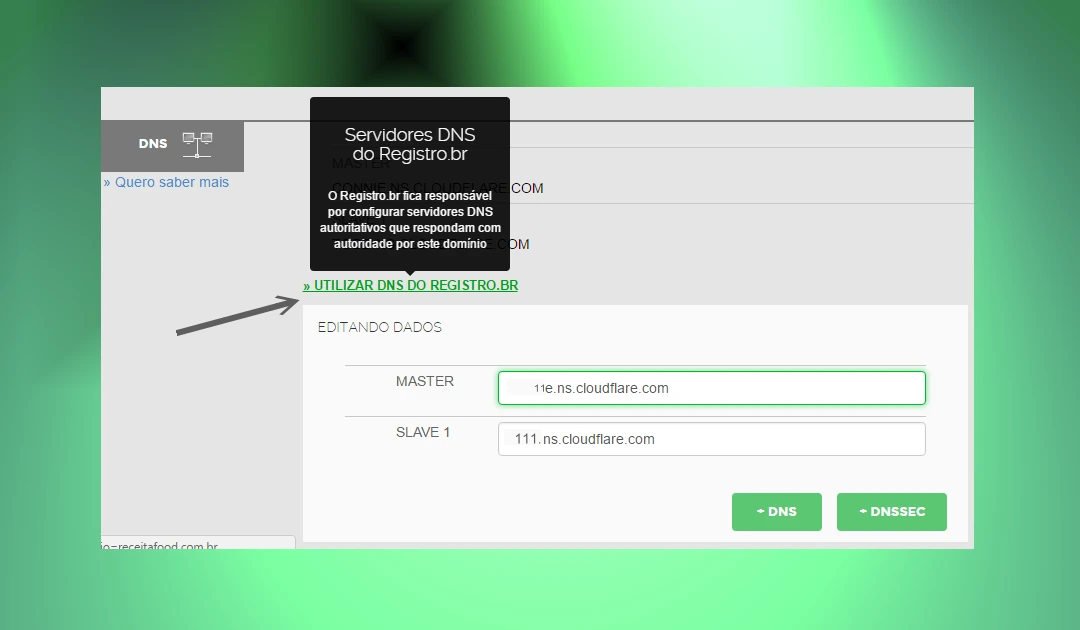Add a record with the DNSSEC button
1080x630 pixels.
tap(892, 512)
